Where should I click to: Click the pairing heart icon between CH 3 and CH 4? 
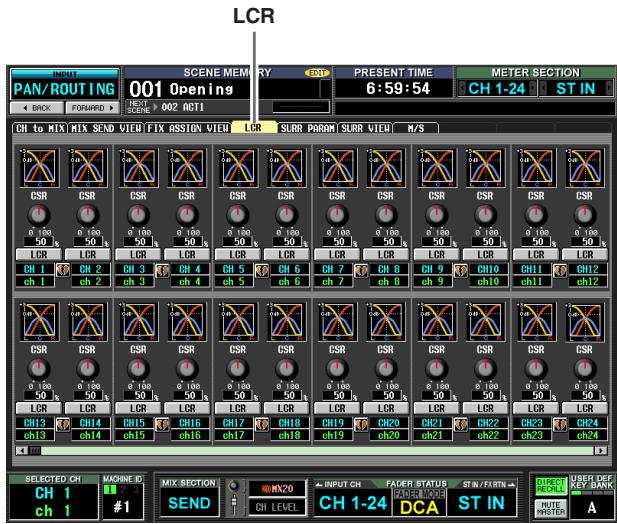(162, 270)
